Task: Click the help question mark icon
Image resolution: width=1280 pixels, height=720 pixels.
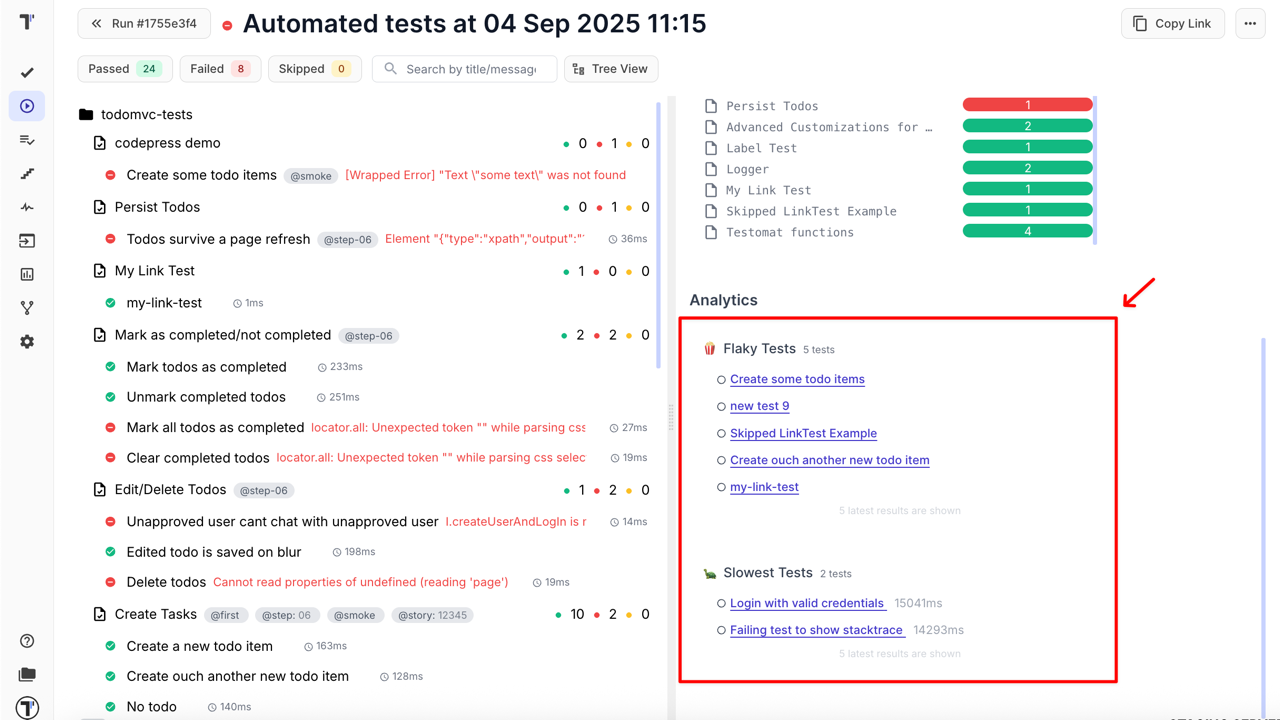Action: (x=27, y=641)
